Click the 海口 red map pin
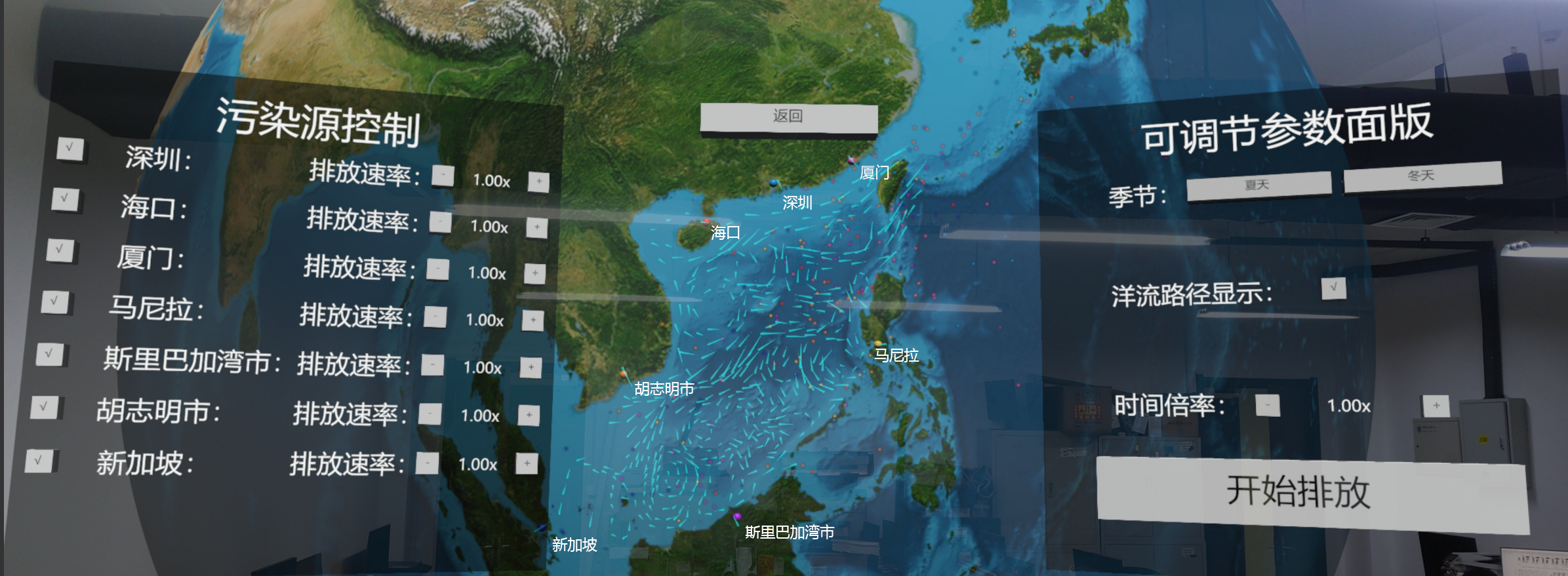Viewport: 1568px width, 576px height. pyautogui.click(x=707, y=221)
